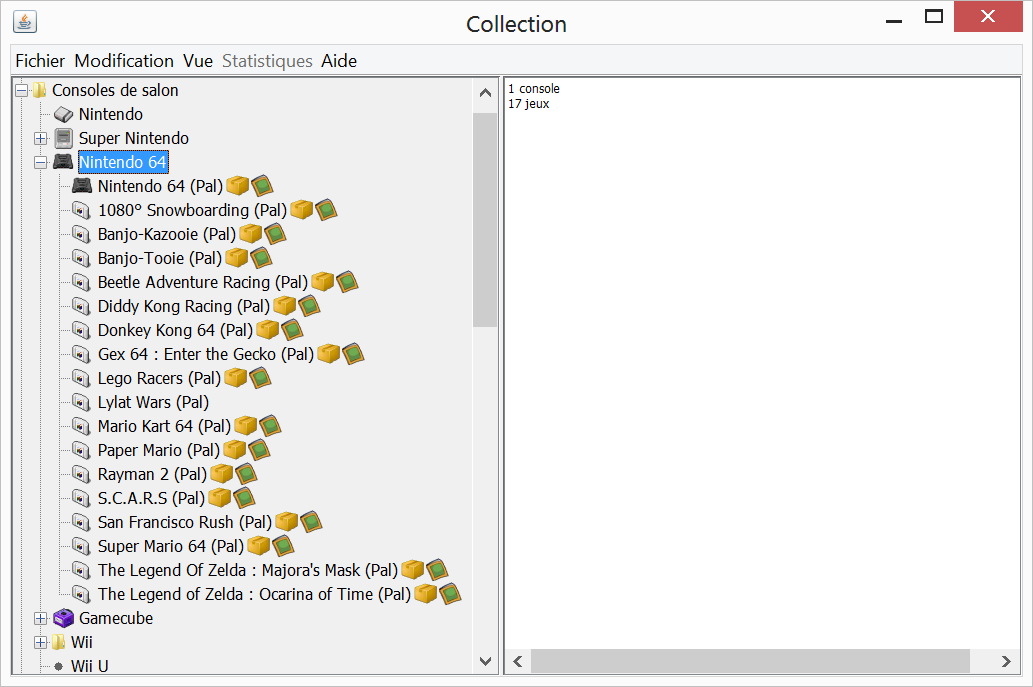Click the manual icon next to Banjo-Tooie
Image resolution: width=1033 pixels, height=687 pixels.
[261, 258]
